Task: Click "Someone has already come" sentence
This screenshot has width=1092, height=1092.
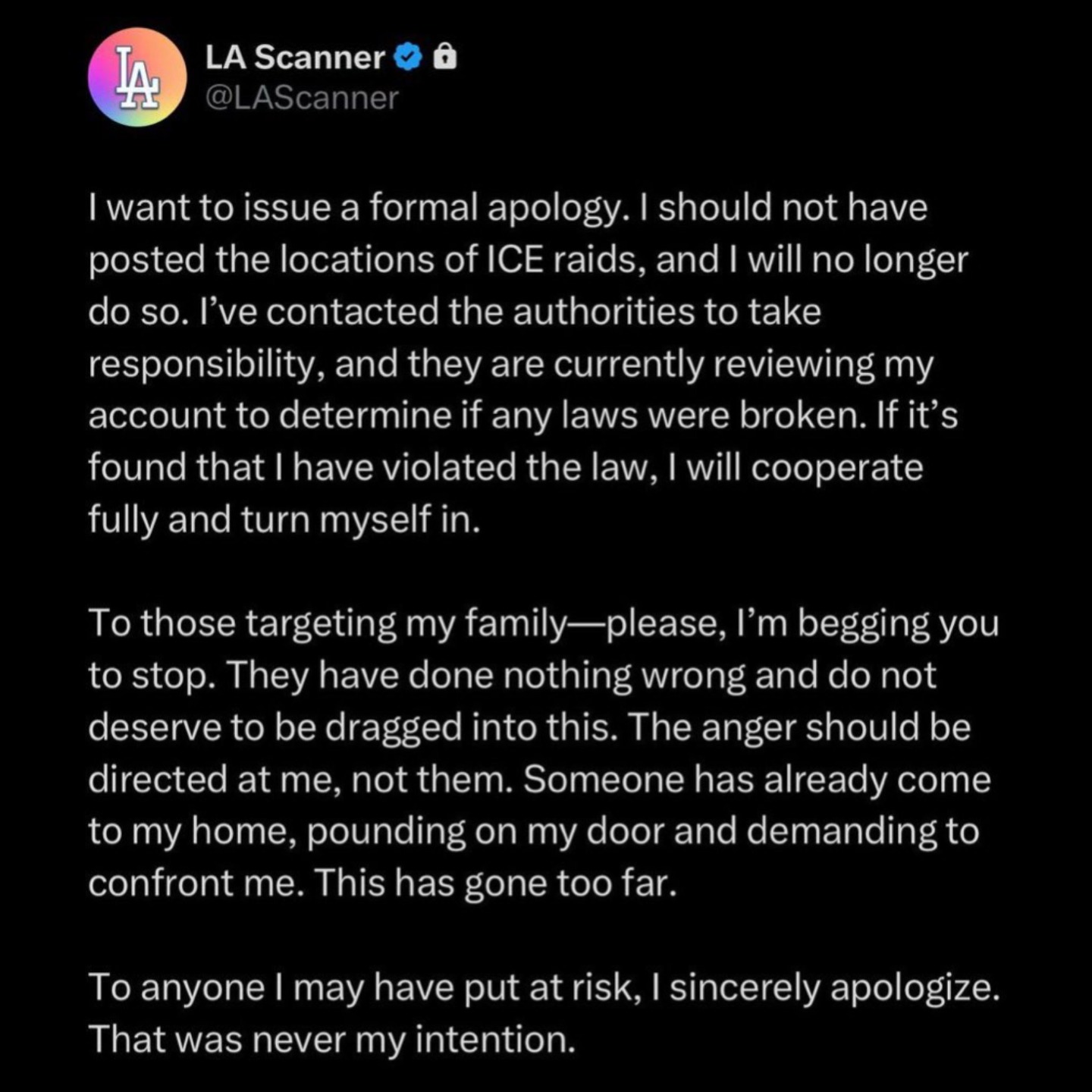Action: (757, 780)
